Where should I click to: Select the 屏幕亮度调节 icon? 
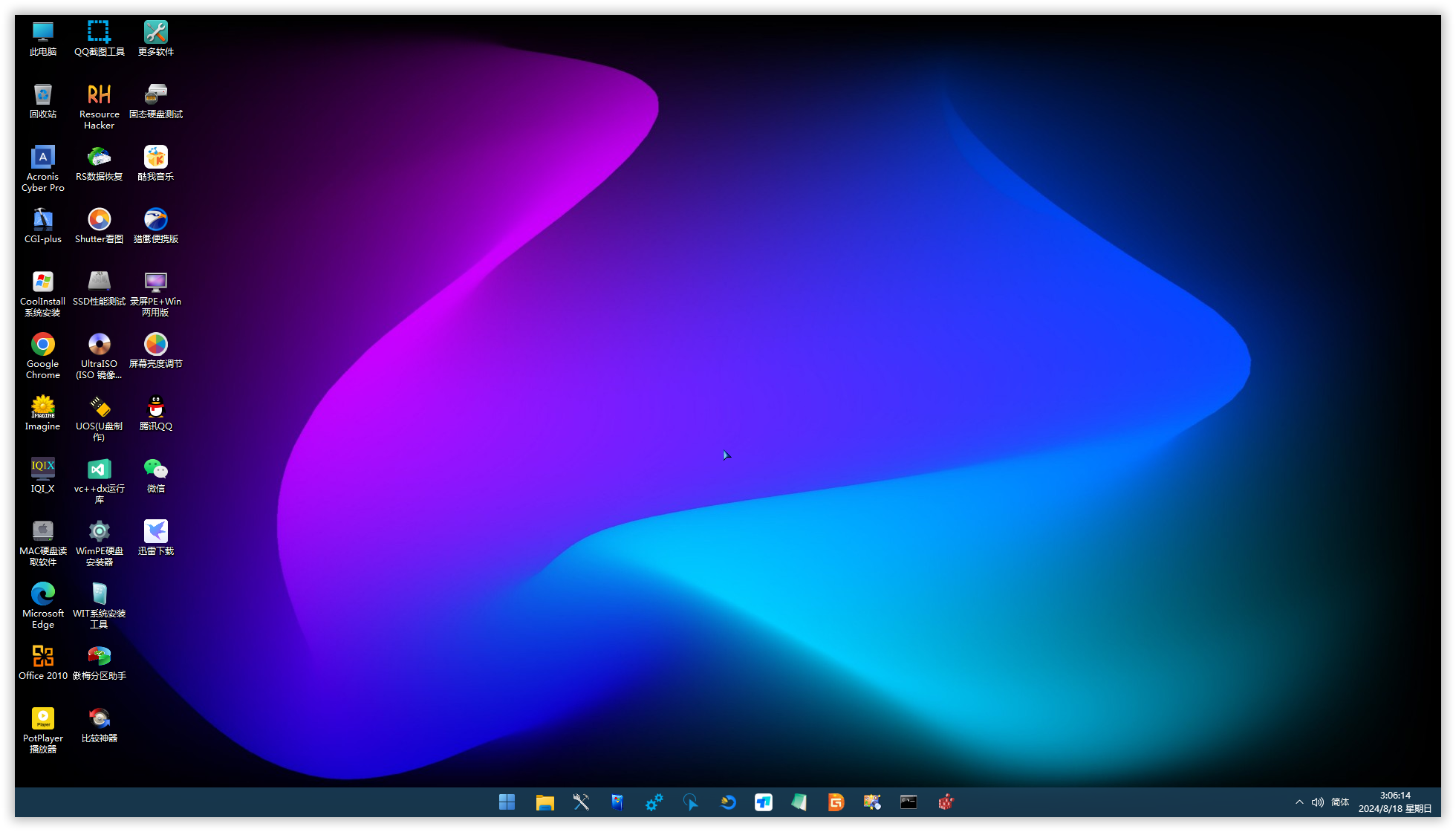pyautogui.click(x=156, y=351)
